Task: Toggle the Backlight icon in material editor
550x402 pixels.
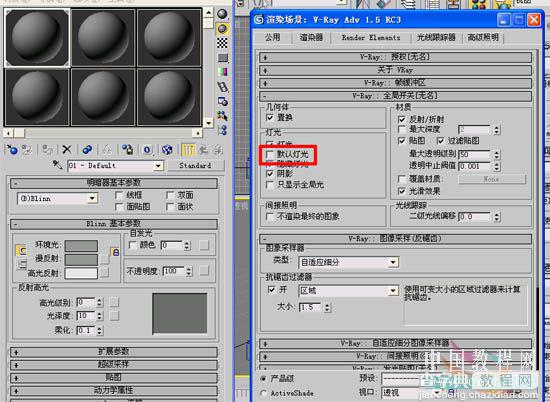Action: tap(222, 29)
